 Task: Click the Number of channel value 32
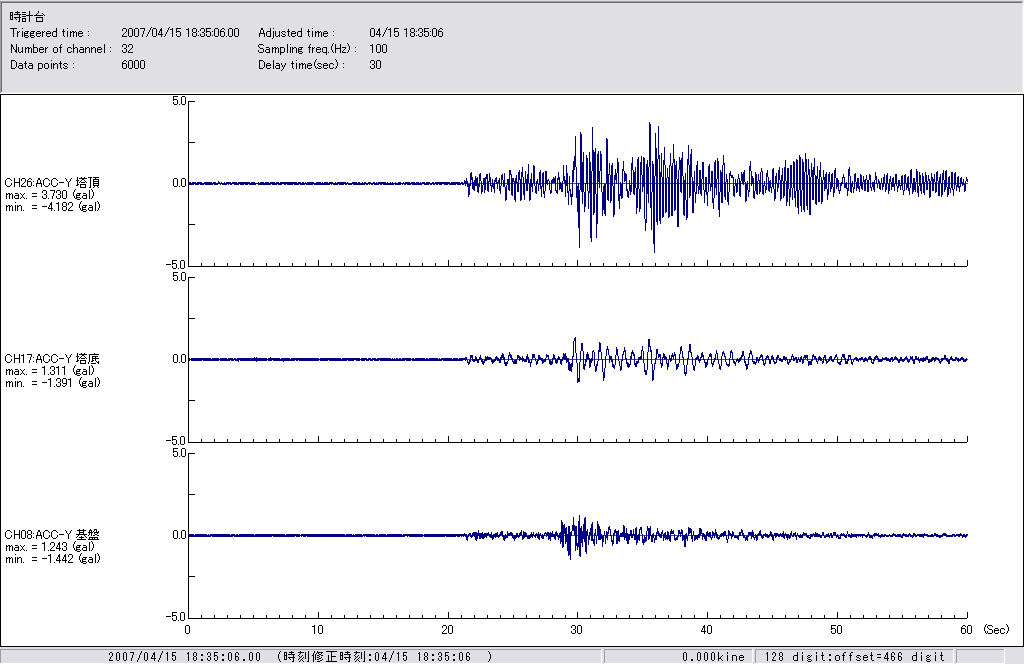coord(128,49)
